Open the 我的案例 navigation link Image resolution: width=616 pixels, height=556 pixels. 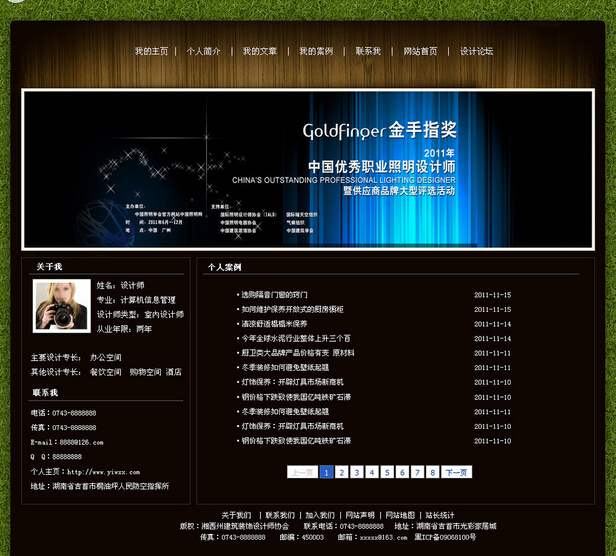click(316, 51)
